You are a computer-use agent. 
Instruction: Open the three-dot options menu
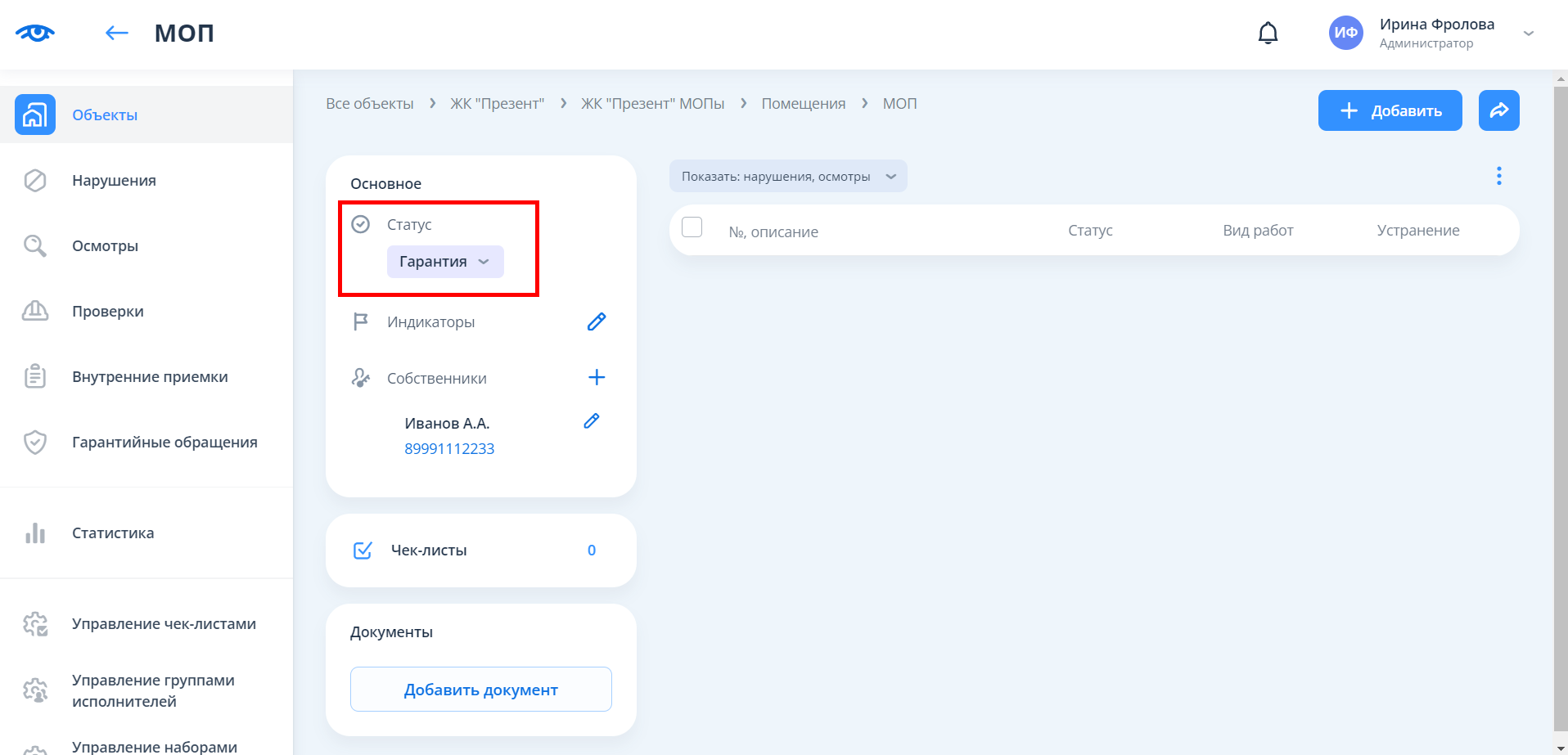1498,176
